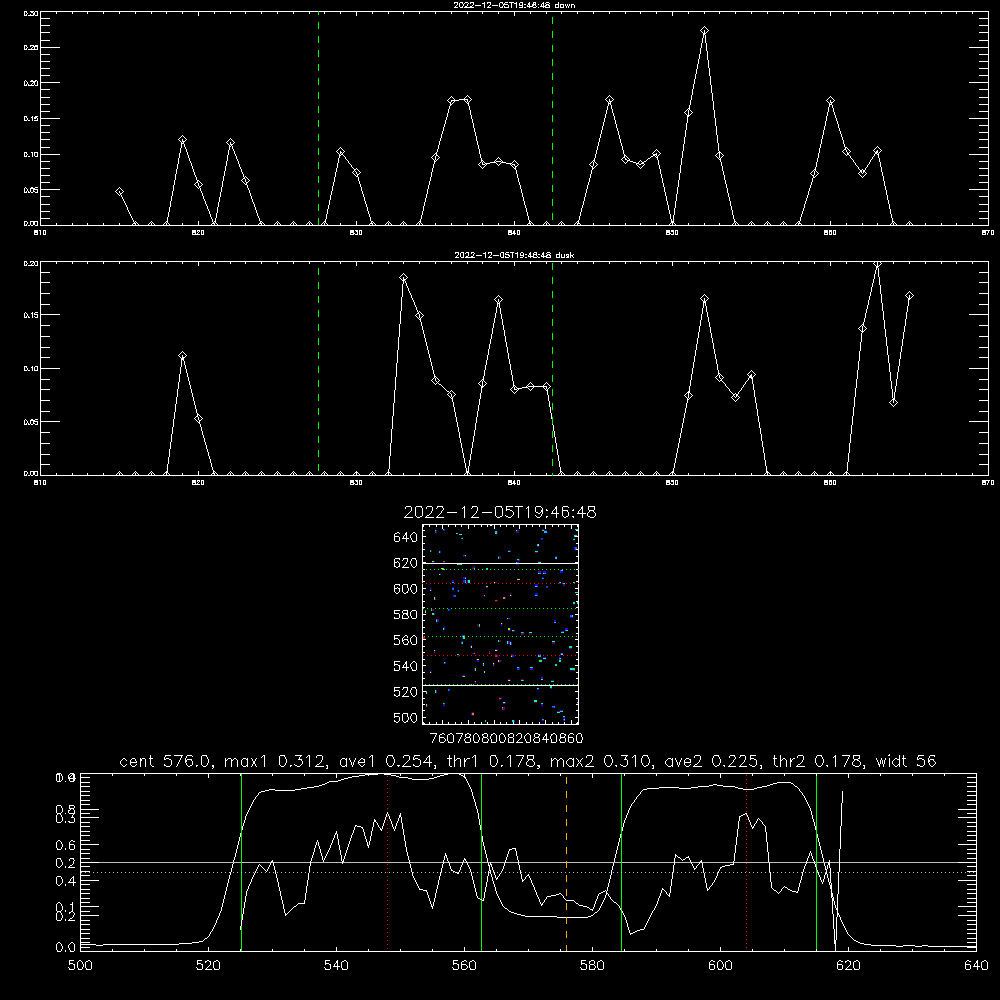This screenshot has height=1000, width=1000.
Task: Click the bottom plot x-axis label 580
Action: click(x=592, y=966)
